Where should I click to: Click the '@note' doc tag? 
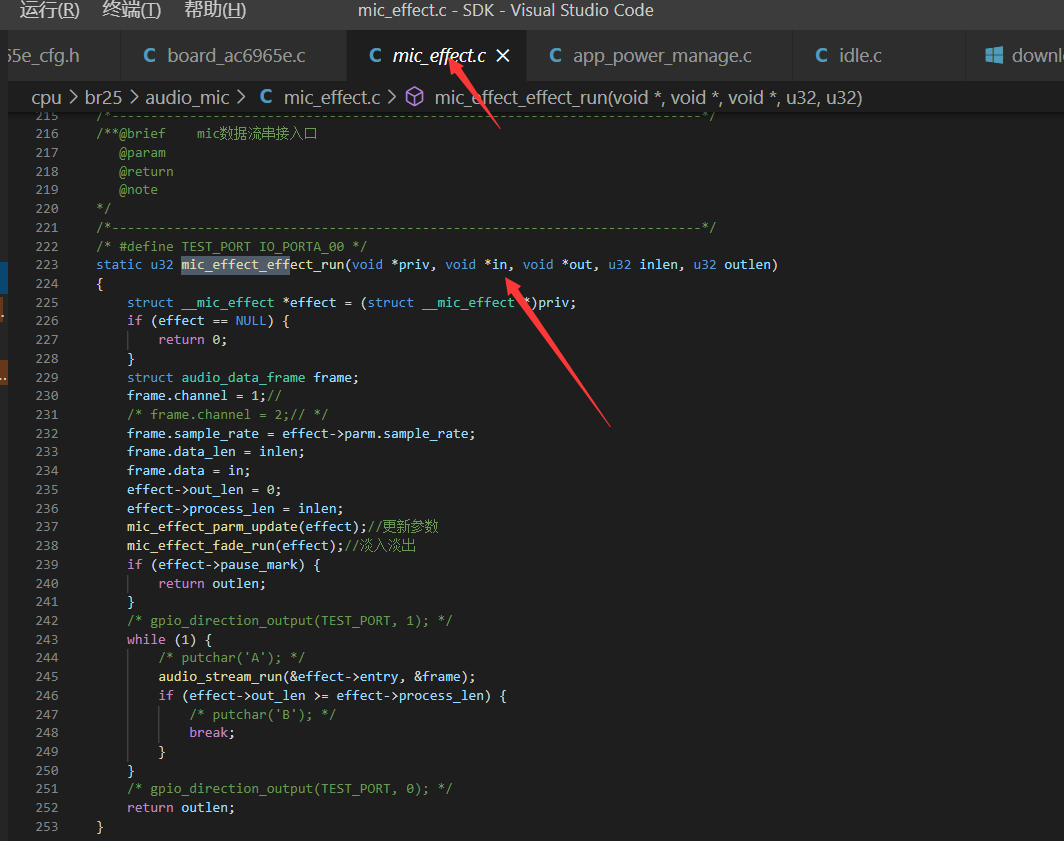138,190
